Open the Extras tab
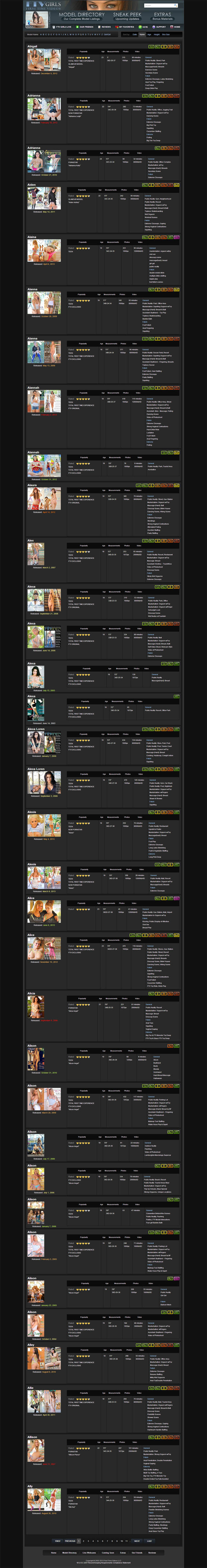This screenshot has width=207, height=1568. pos(162,16)
